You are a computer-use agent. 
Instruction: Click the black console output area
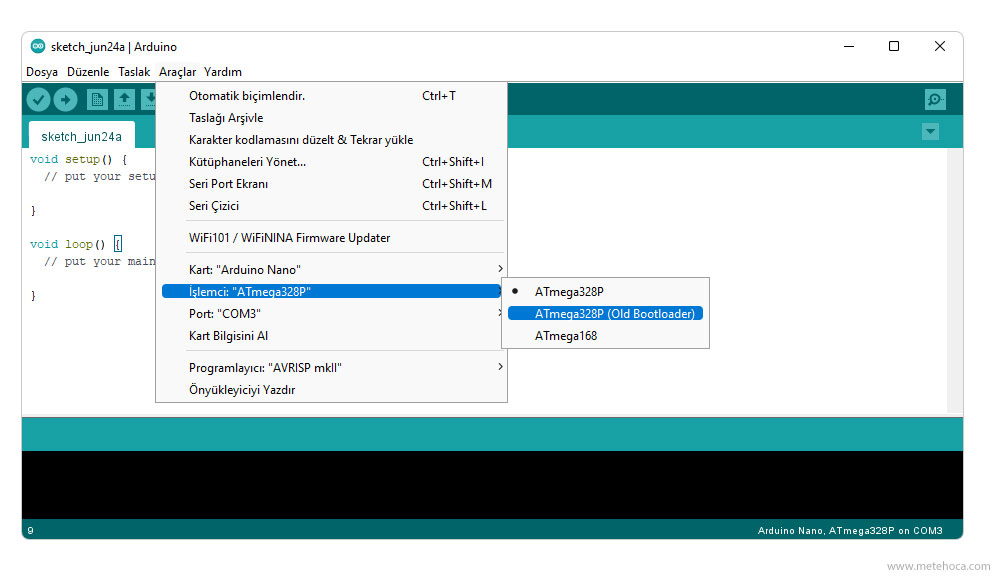click(492, 485)
